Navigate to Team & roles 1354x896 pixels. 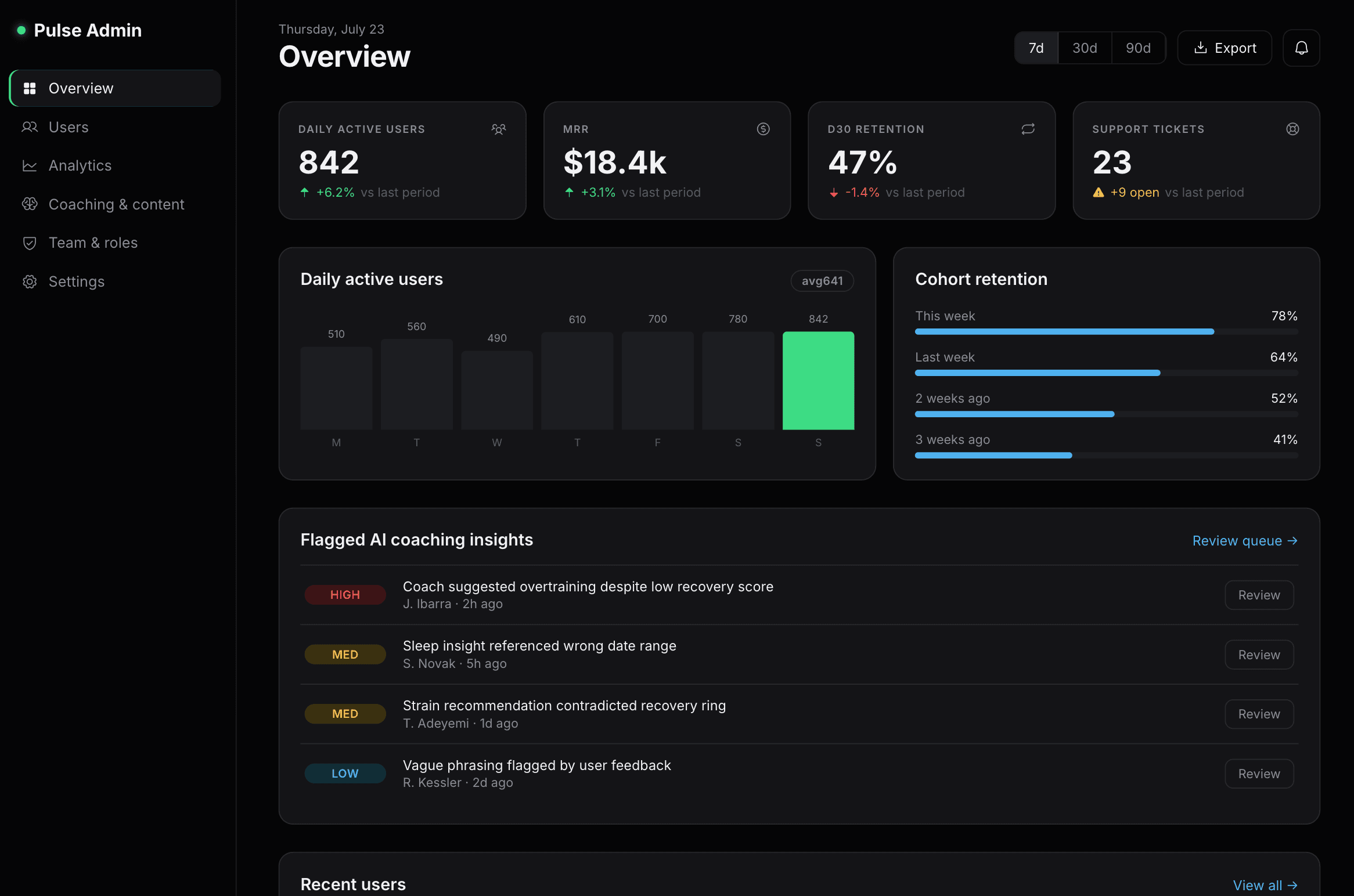click(115, 243)
